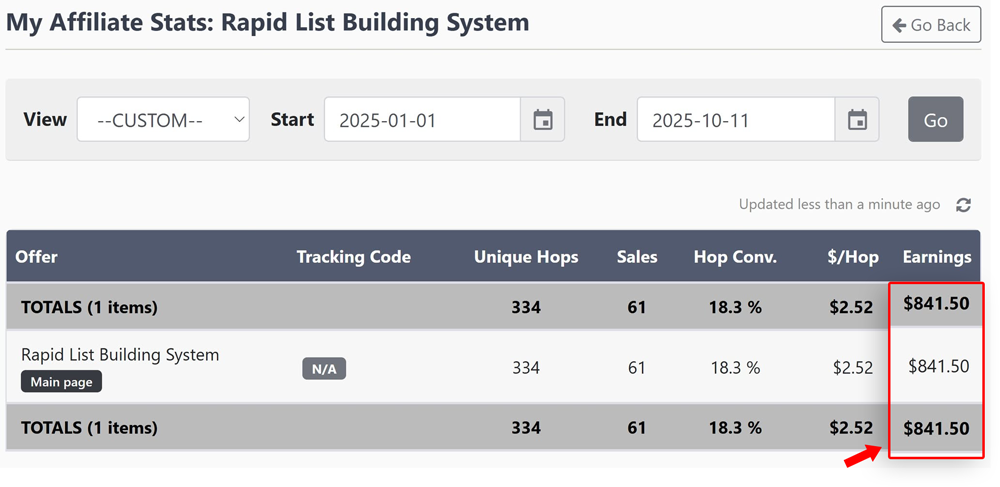Select the $841.50 earnings in the offer row
This screenshot has width=1000, height=487.
coord(938,367)
